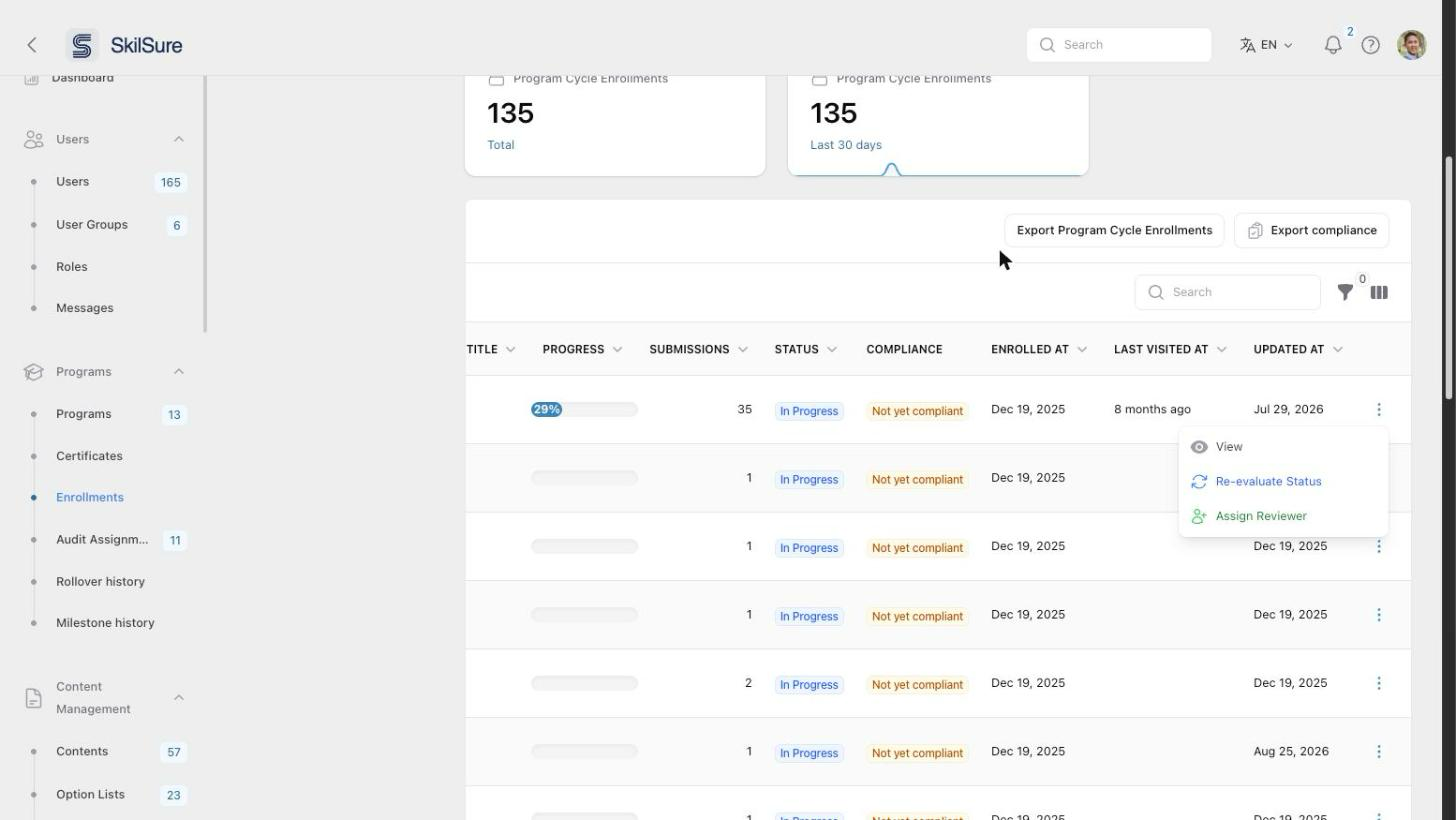Screen dimensions: 1456x820
Task: Open the help question mark icon
Action: click(x=1371, y=45)
